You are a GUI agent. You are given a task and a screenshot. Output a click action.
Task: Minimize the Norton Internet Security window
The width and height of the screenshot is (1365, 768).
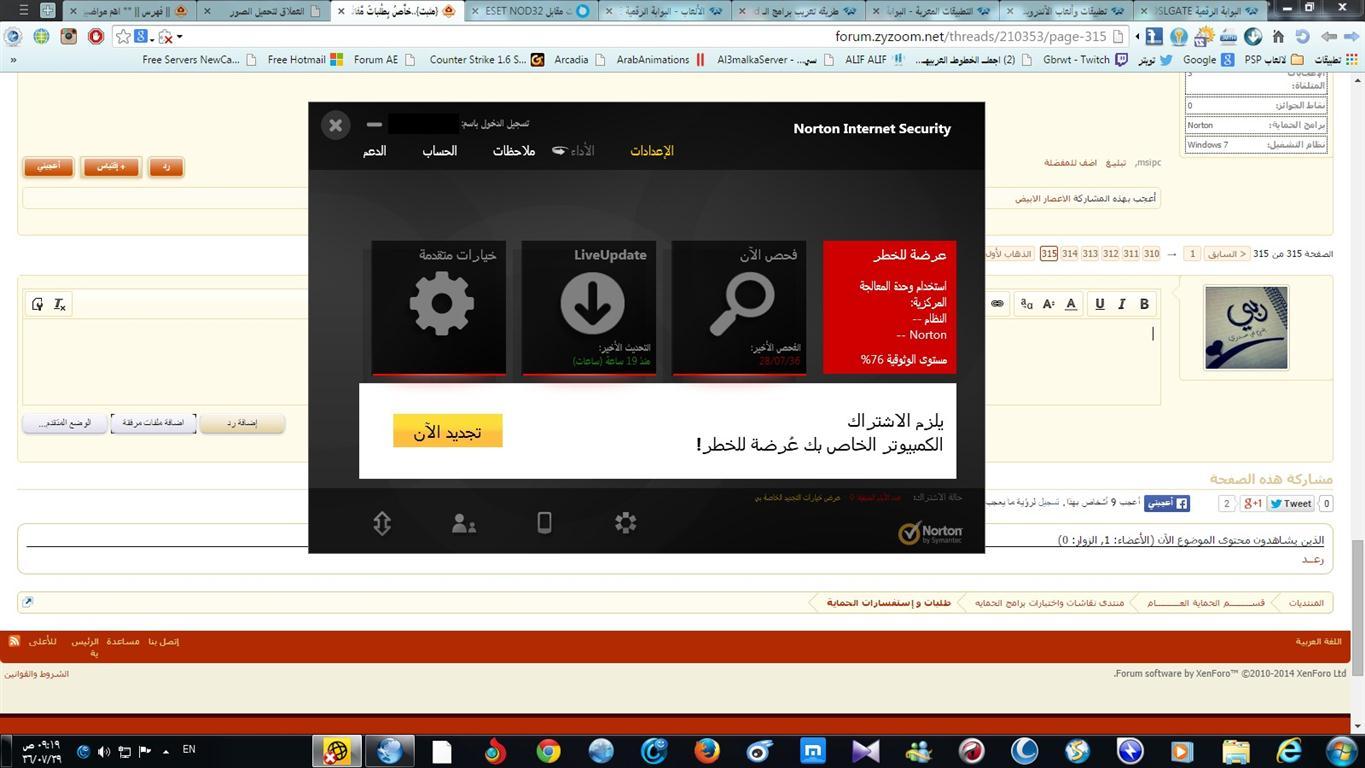point(374,125)
